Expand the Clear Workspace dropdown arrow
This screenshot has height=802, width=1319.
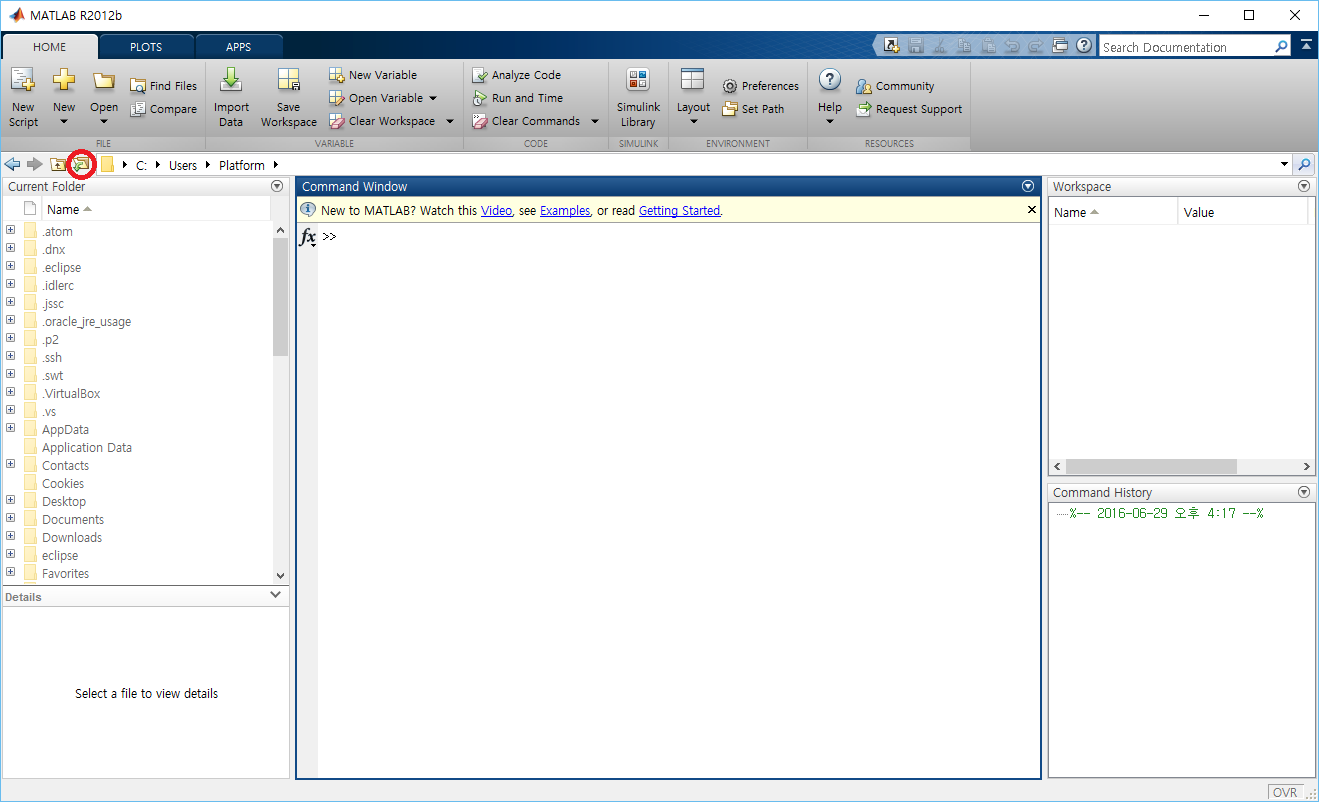(449, 121)
